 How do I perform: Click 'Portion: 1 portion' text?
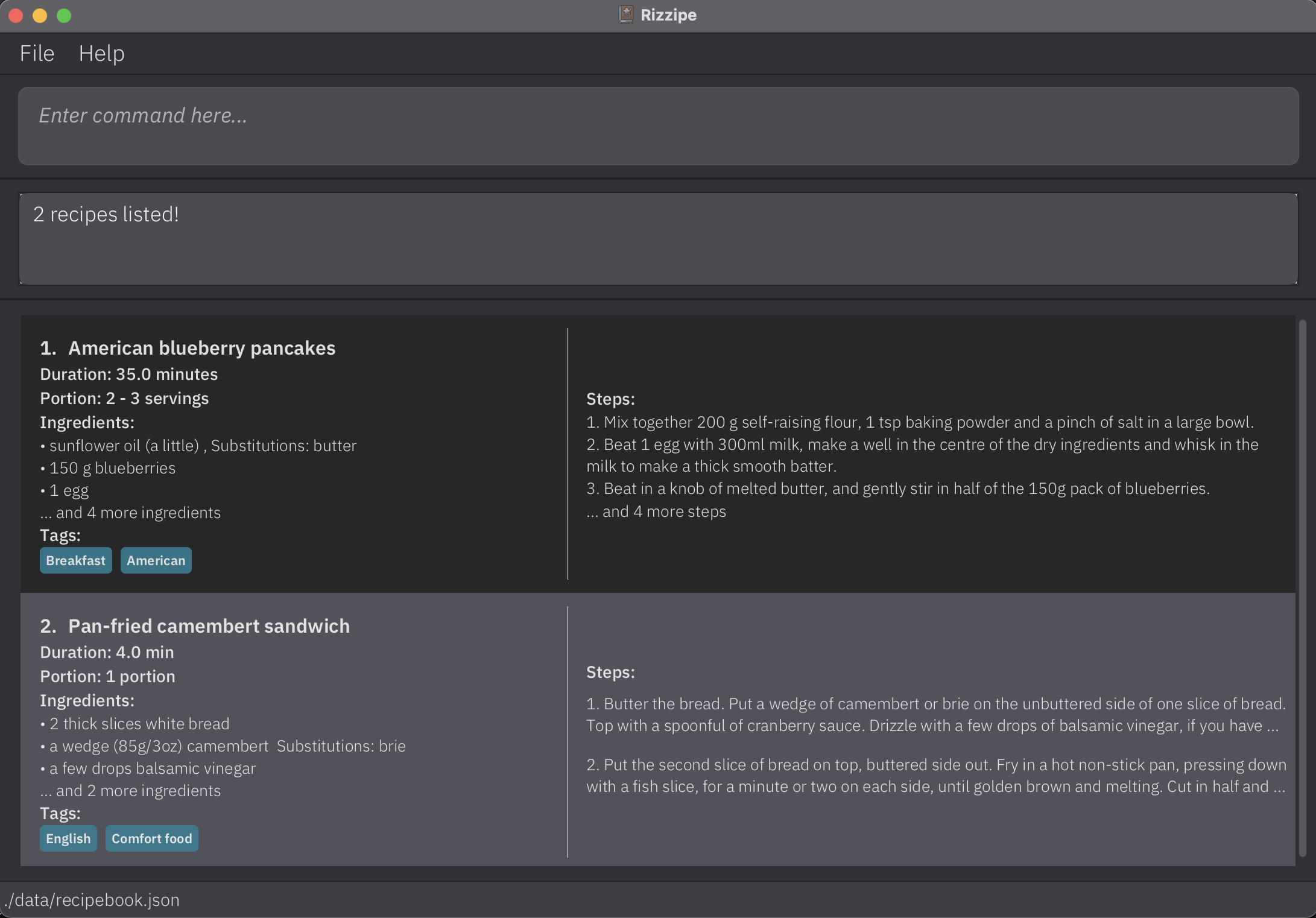tap(107, 676)
